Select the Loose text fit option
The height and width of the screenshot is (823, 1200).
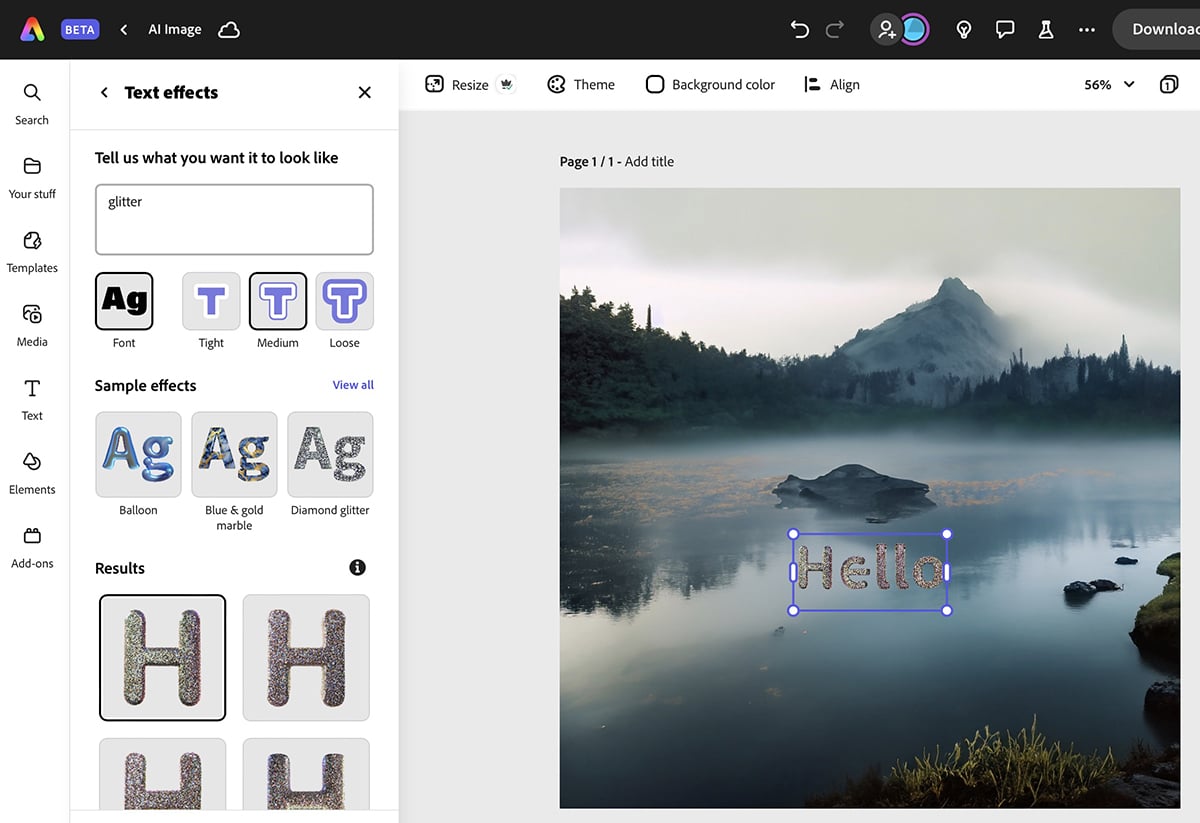tap(344, 301)
